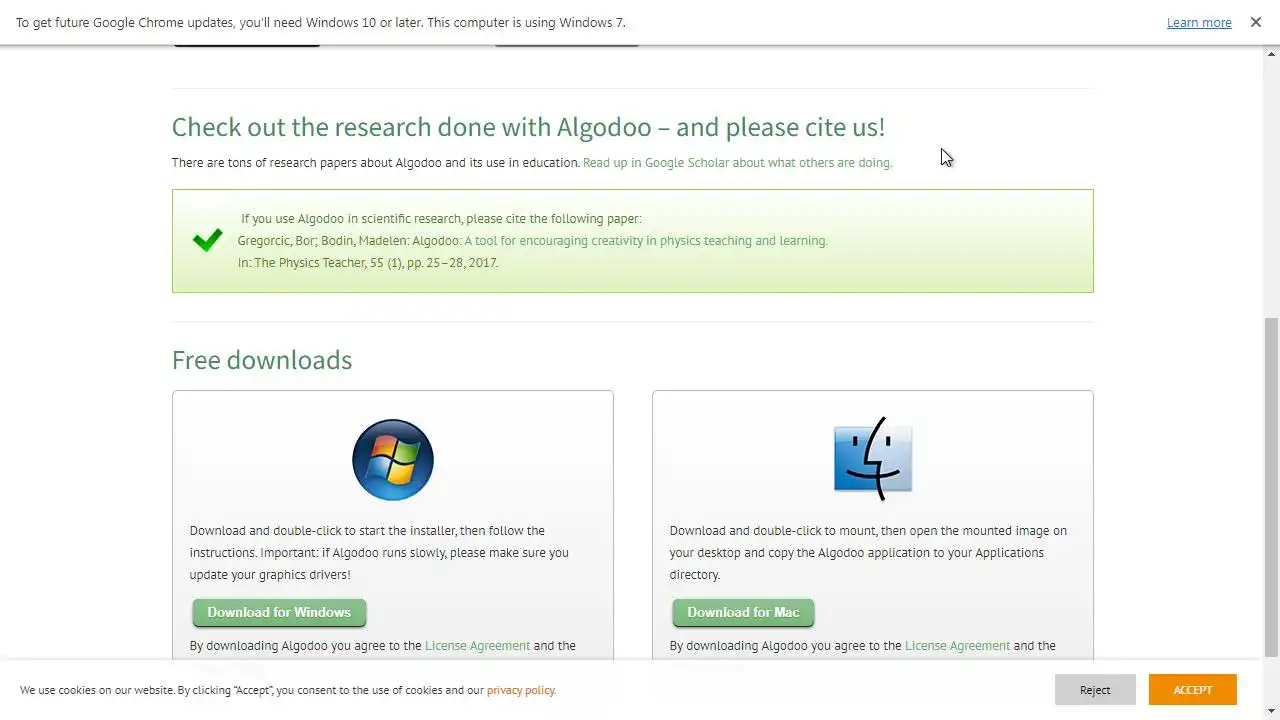Dismiss the Chrome update notification bar
Image resolution: width=1280 pixels, height=720 pixels.
[1256, 22]
